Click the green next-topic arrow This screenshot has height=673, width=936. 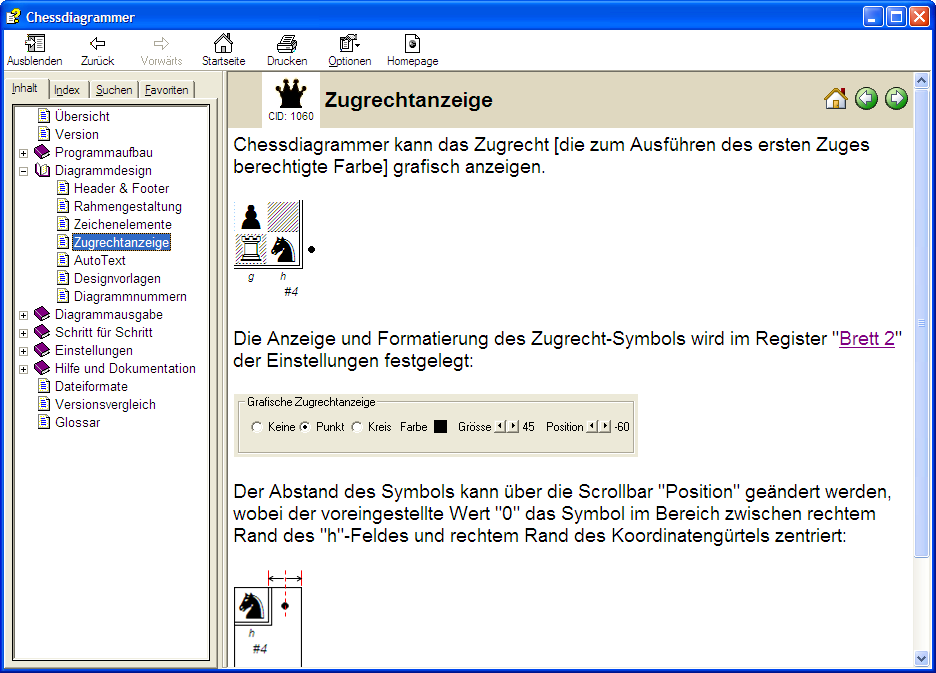[896, 99]
